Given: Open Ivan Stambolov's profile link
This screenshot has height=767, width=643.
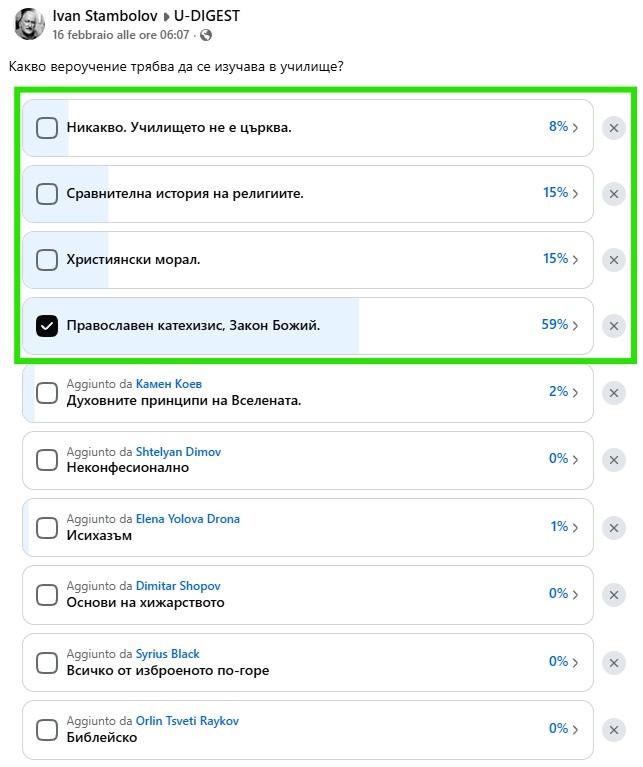Looking at the screenshot, I should [99, 17].
